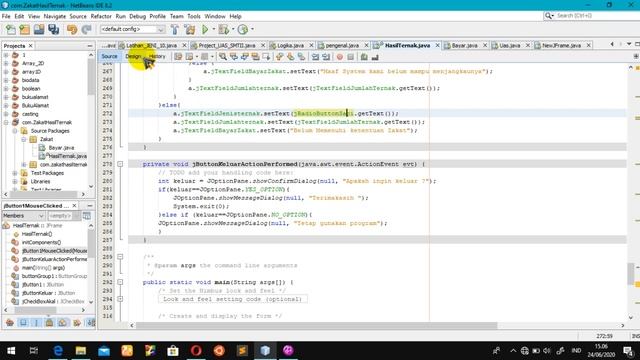Click the Next Bookmark editor icon
Screen dimensions: 640x360
pos(291,57)
